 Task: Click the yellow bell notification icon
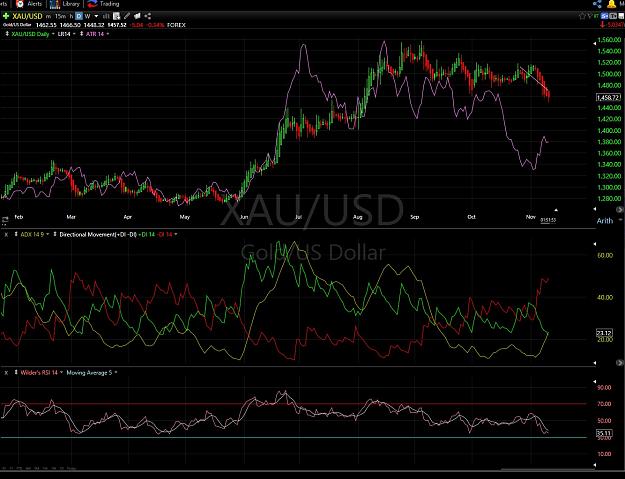pyautogui.click(x=611, y=4)
